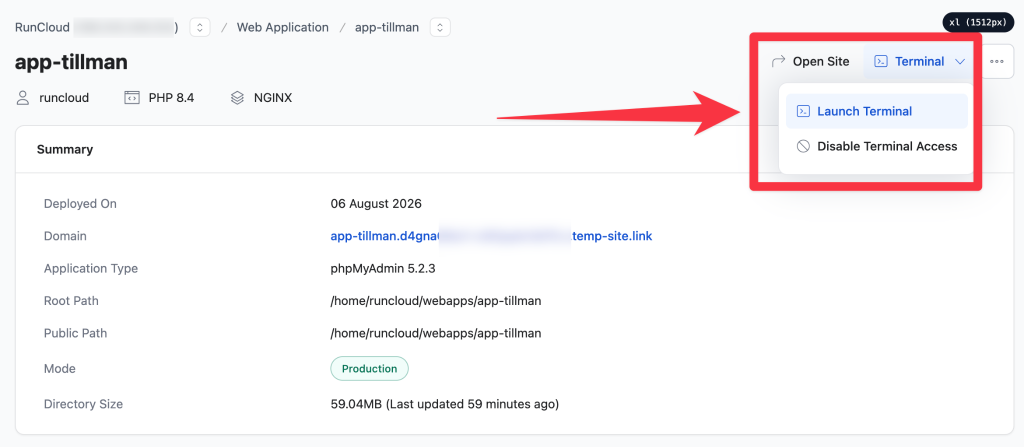Screen dimensions: 1024x447
Task: Click the Domain field label
Action: point(65,236)
